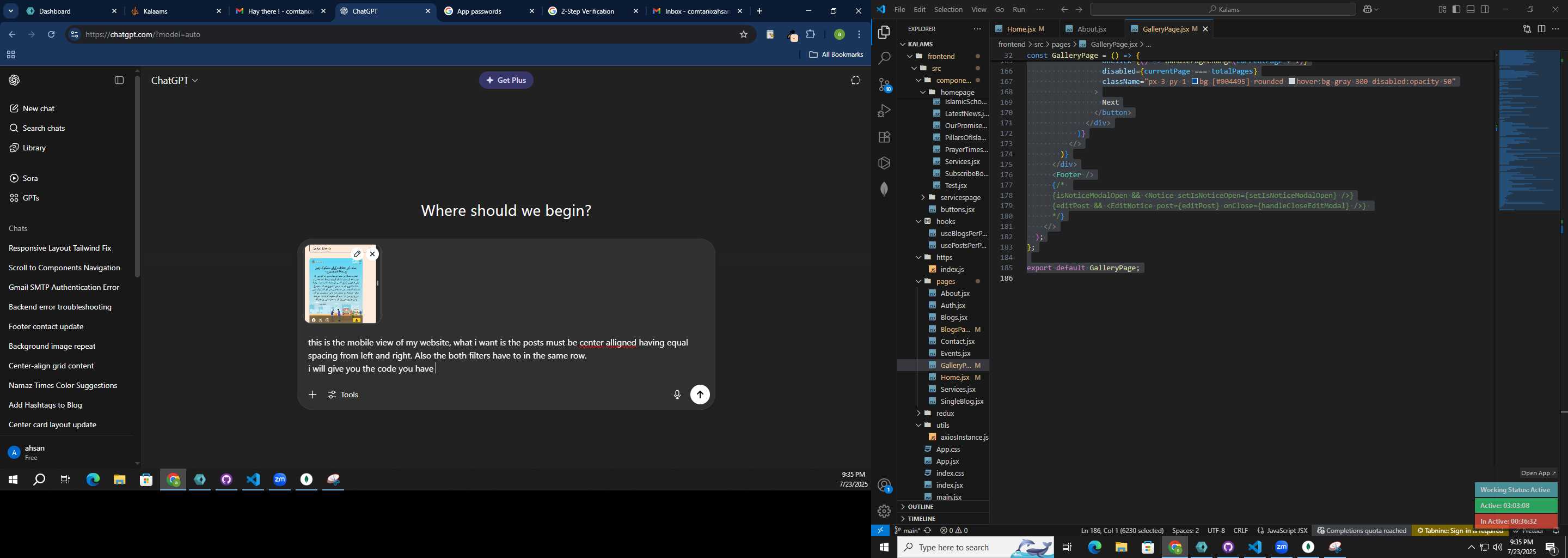1568x558 pixels.
Task: Open the File menu in VS Code
Action: point(899,10)
